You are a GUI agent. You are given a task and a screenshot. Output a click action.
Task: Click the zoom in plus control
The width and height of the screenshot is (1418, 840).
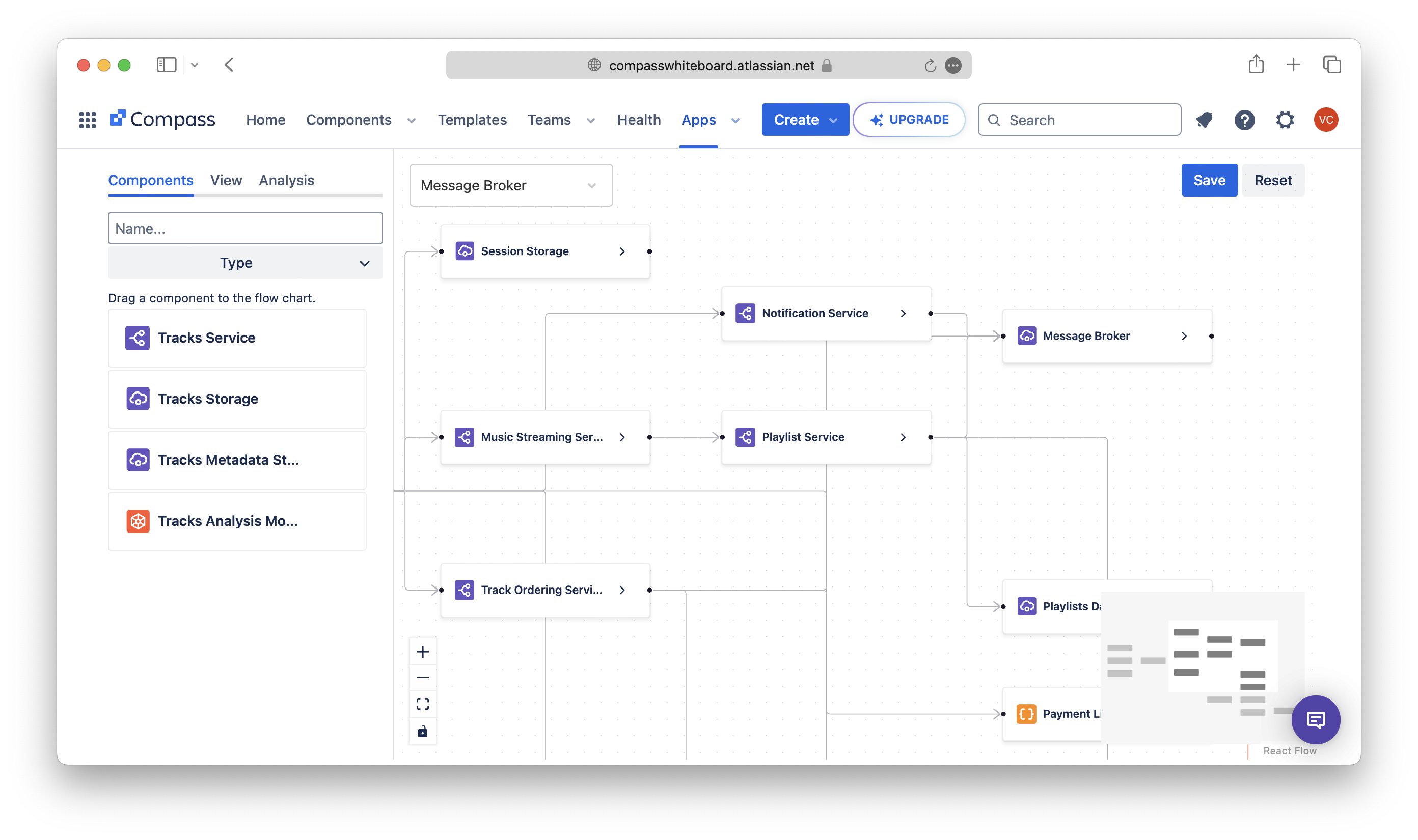[x=422, y=652]
